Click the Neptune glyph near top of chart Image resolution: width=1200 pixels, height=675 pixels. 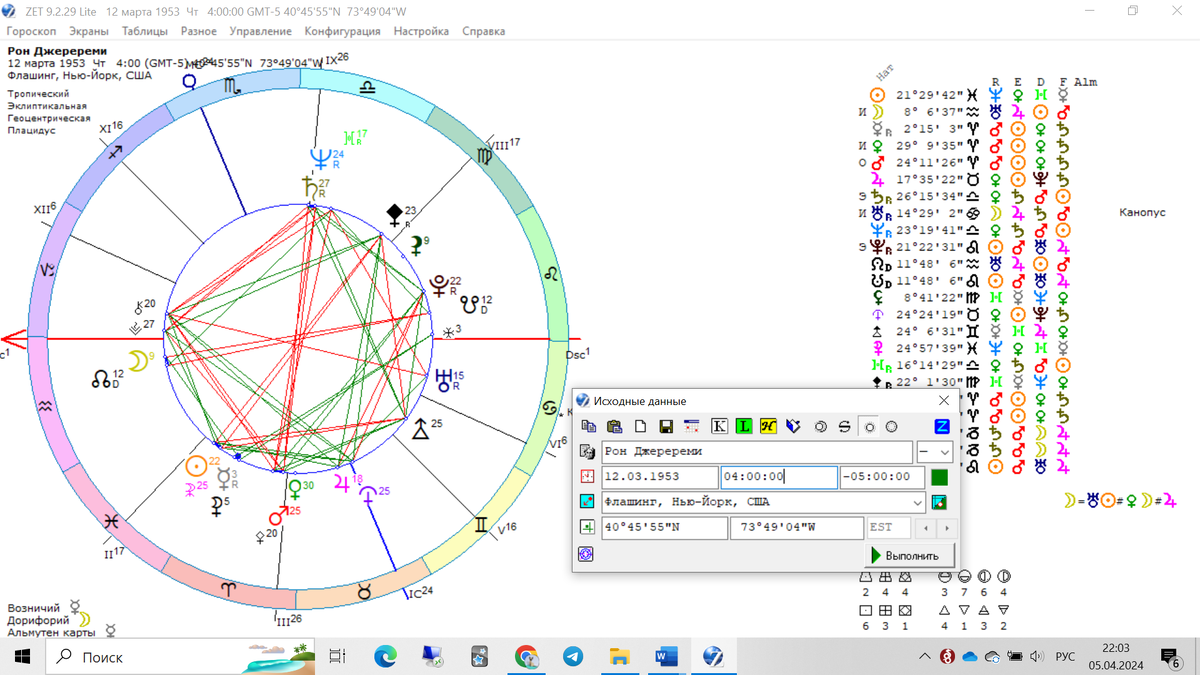click(320, 157)
